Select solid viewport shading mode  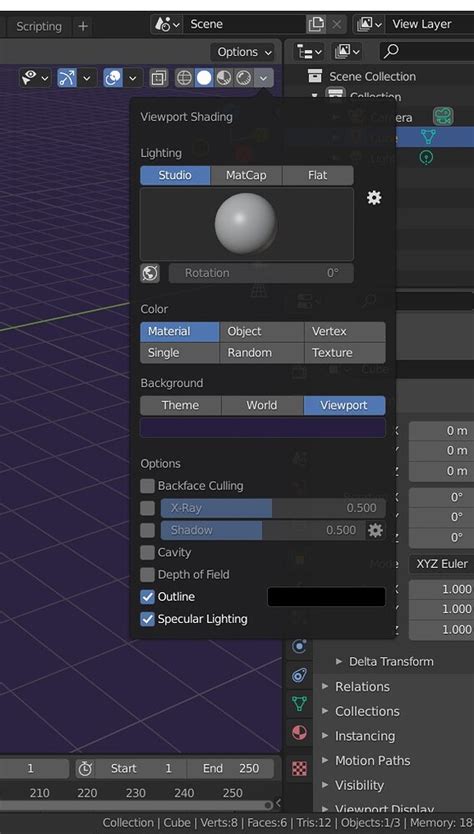pyautogui.click(x=203, y=78)
